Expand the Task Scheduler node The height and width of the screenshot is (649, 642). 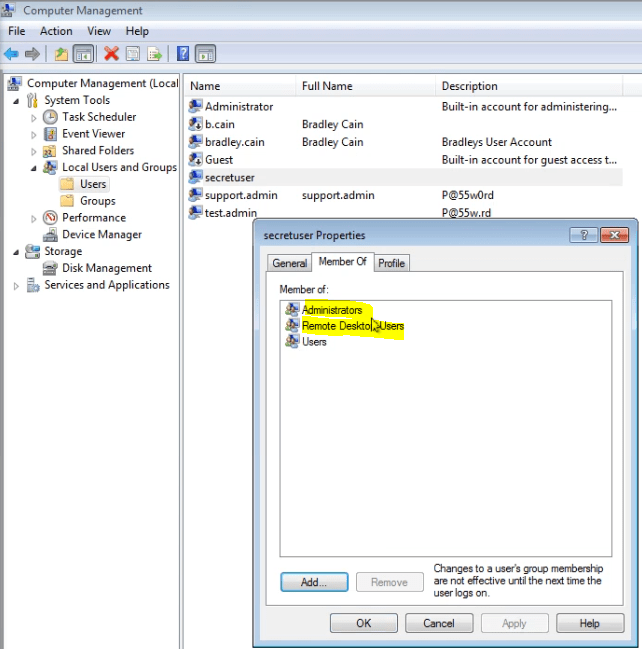tap(34, 118)
